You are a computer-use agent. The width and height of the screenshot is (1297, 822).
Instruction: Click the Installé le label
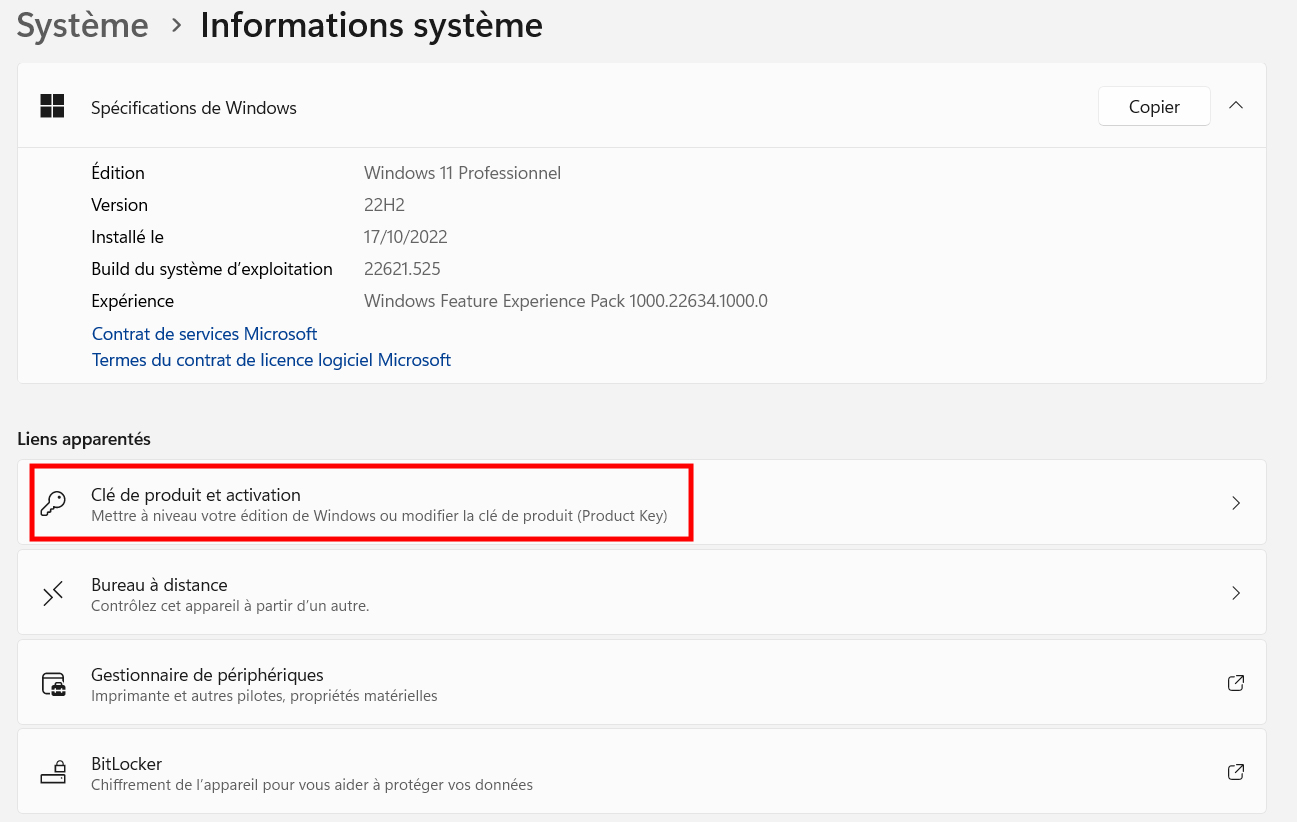[127, 237]
